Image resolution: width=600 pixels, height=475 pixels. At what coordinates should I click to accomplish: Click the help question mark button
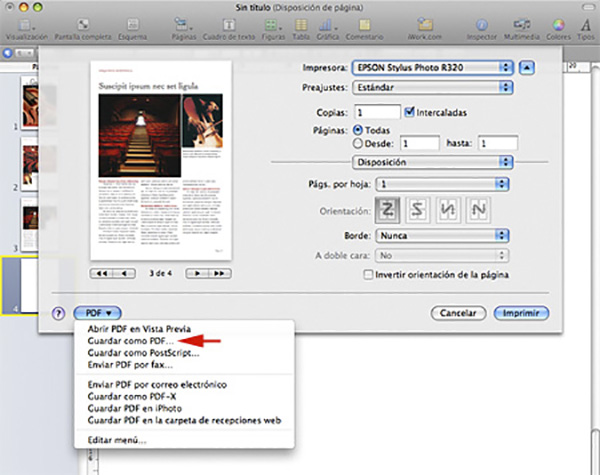point(57,313)
